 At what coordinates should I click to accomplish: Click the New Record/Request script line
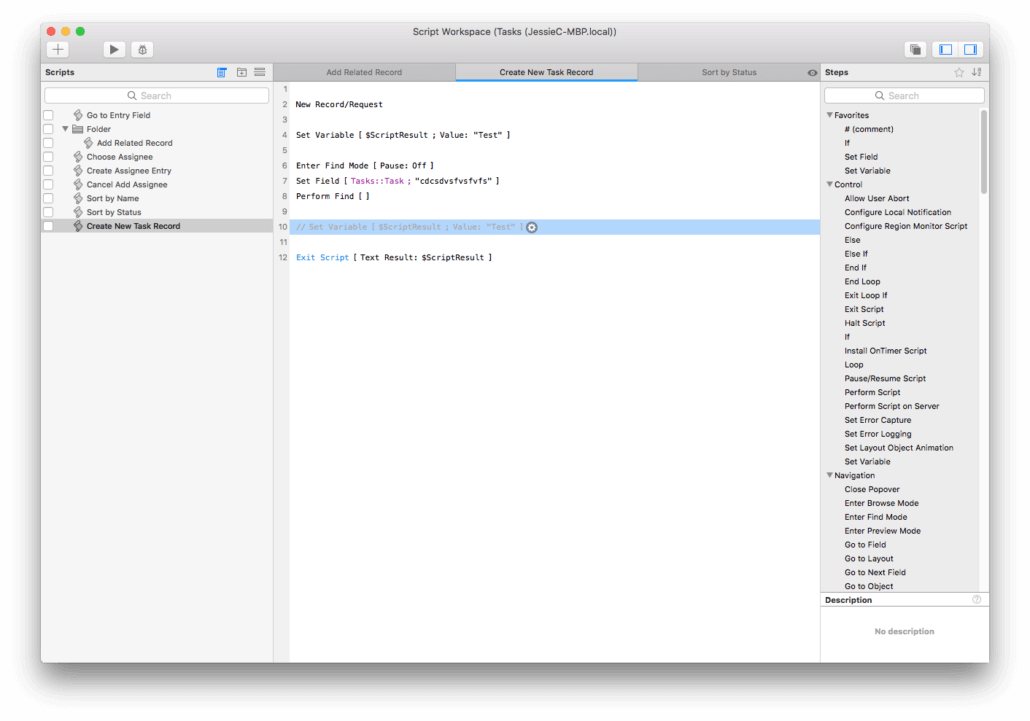(554, 104)
